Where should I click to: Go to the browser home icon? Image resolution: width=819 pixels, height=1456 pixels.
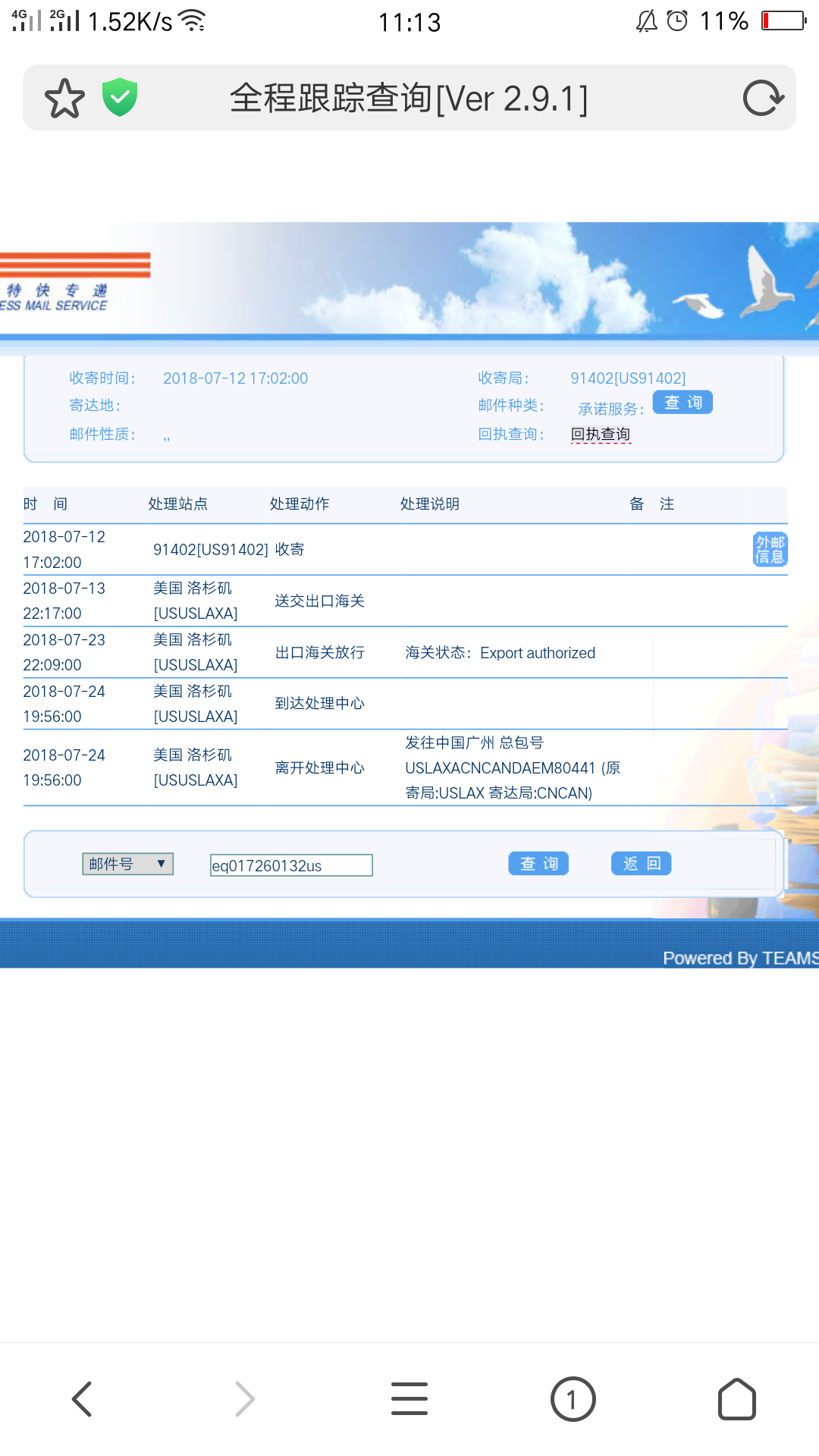[736, 1399]
